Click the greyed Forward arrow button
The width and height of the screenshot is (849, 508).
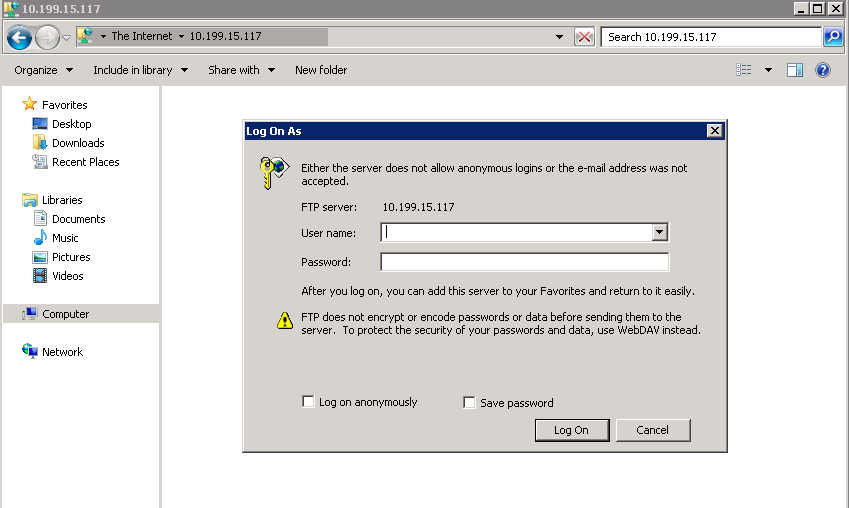coord(47,37)
